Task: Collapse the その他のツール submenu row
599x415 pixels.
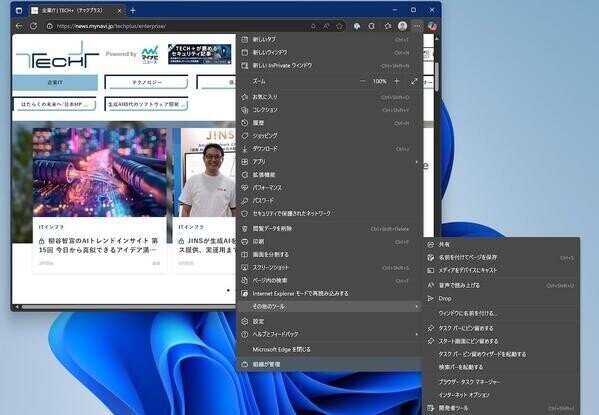Action: coord(329,306)
